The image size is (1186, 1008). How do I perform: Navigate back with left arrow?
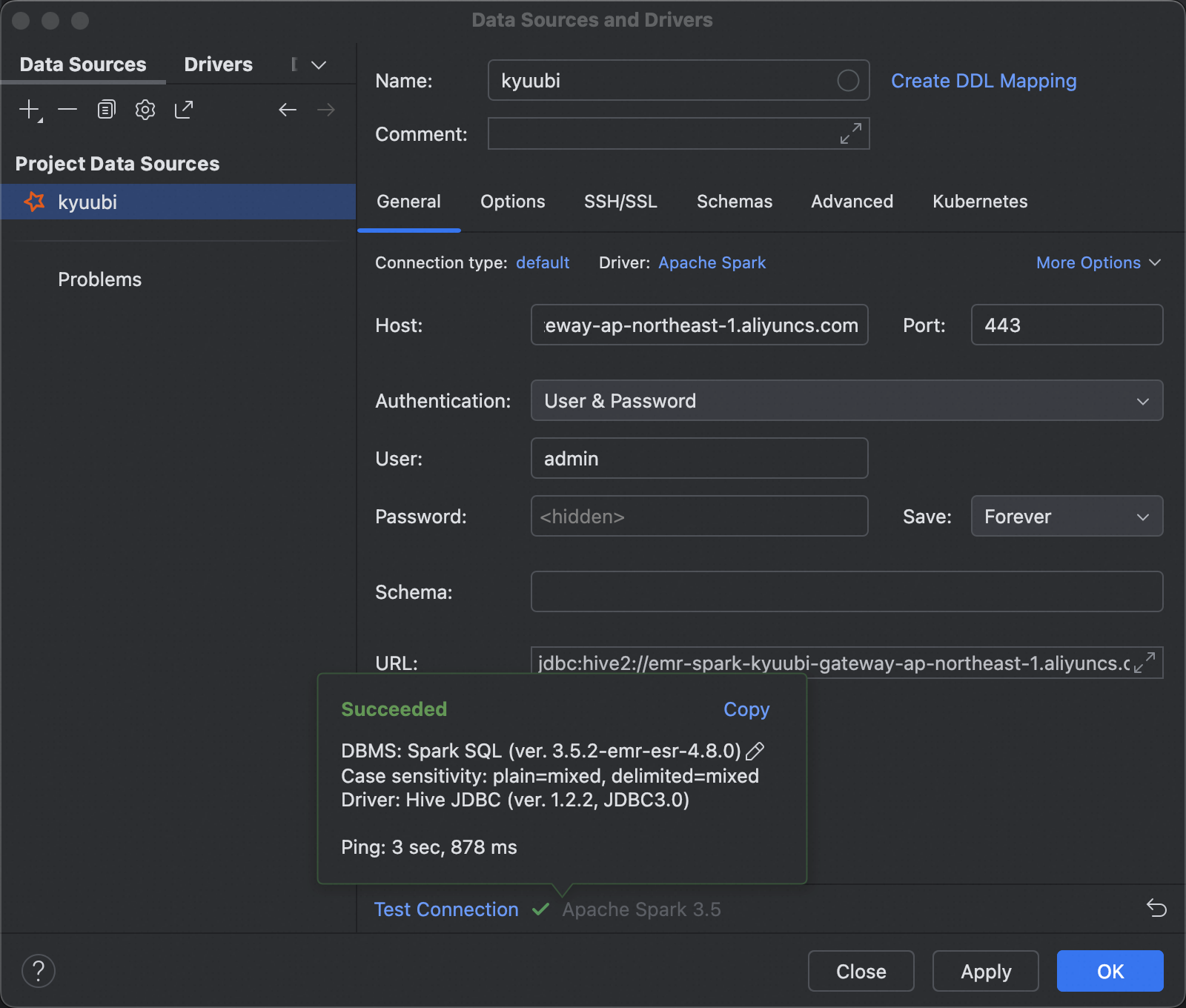[288, 110]
